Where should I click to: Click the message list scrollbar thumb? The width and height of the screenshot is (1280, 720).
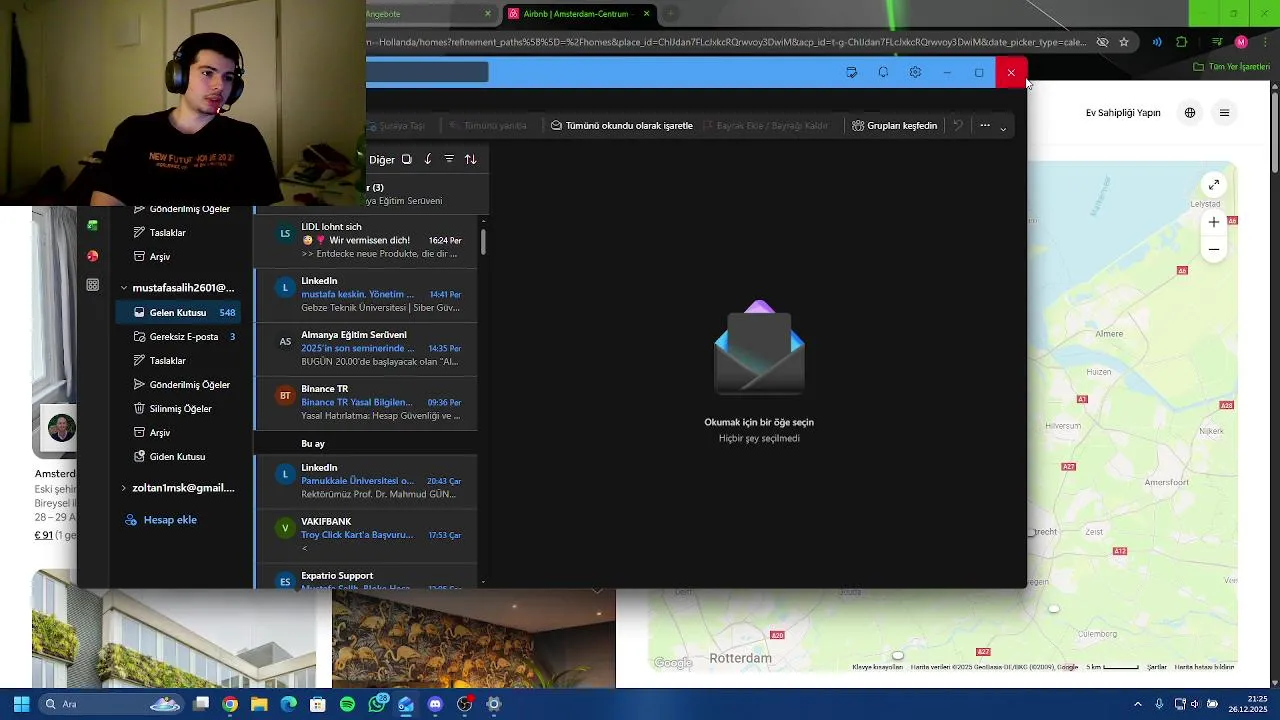click(483, 241)
